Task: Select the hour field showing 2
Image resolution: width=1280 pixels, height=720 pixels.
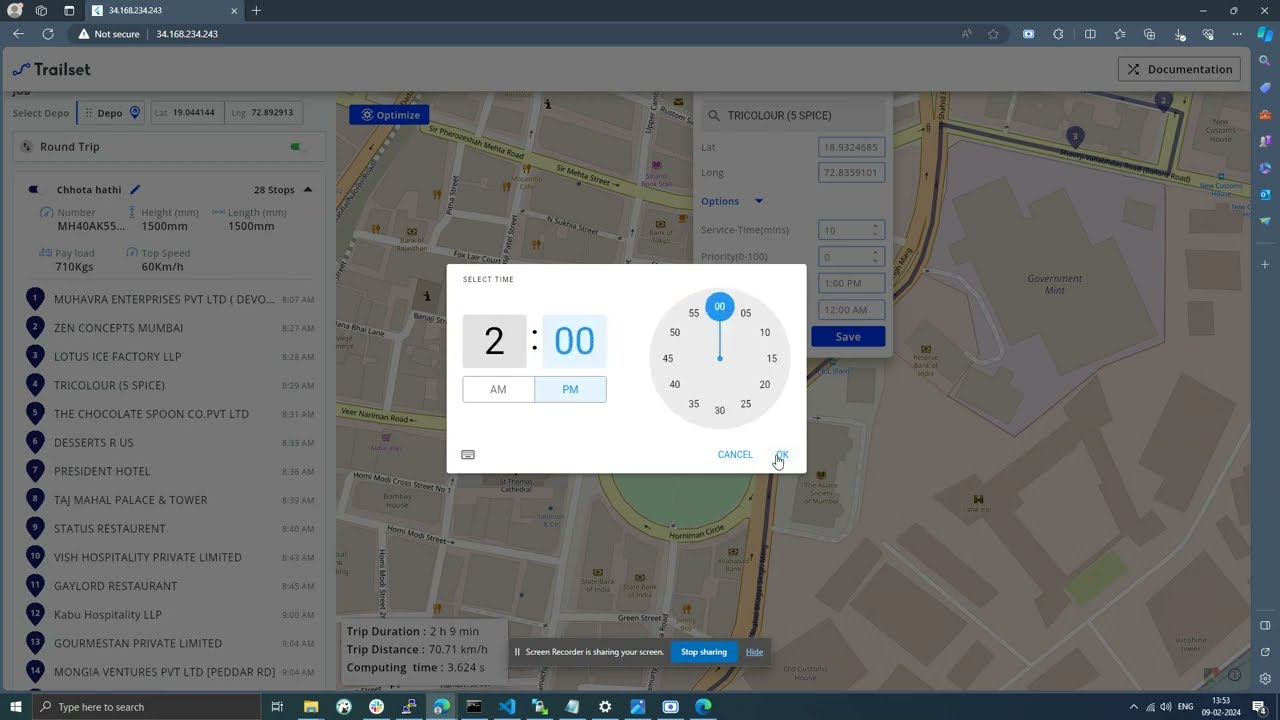Action: pos(494,341)
